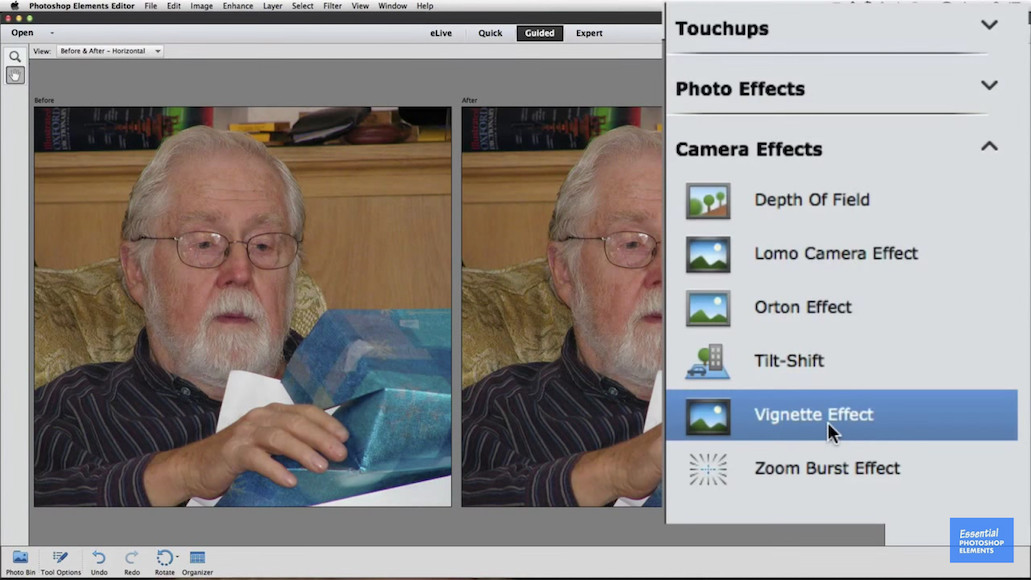This screenshot has height=580, width=1031.
Task: Open the Photo Bin
Action: [20, 563]
